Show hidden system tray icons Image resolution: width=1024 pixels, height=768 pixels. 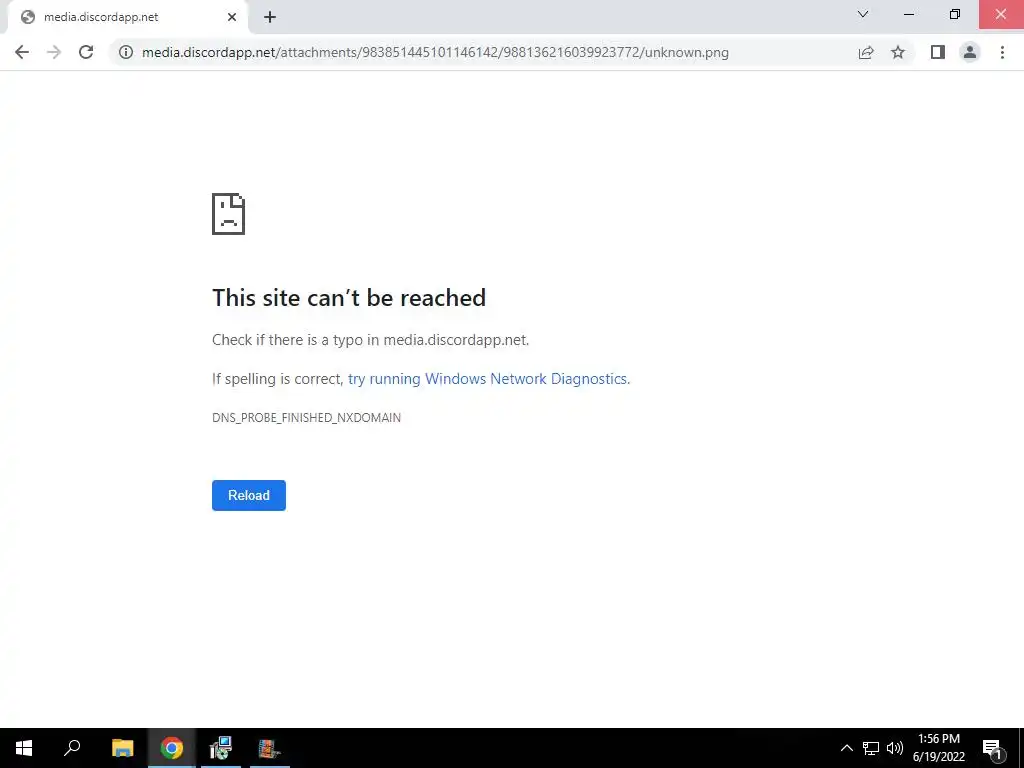point(846,748)
